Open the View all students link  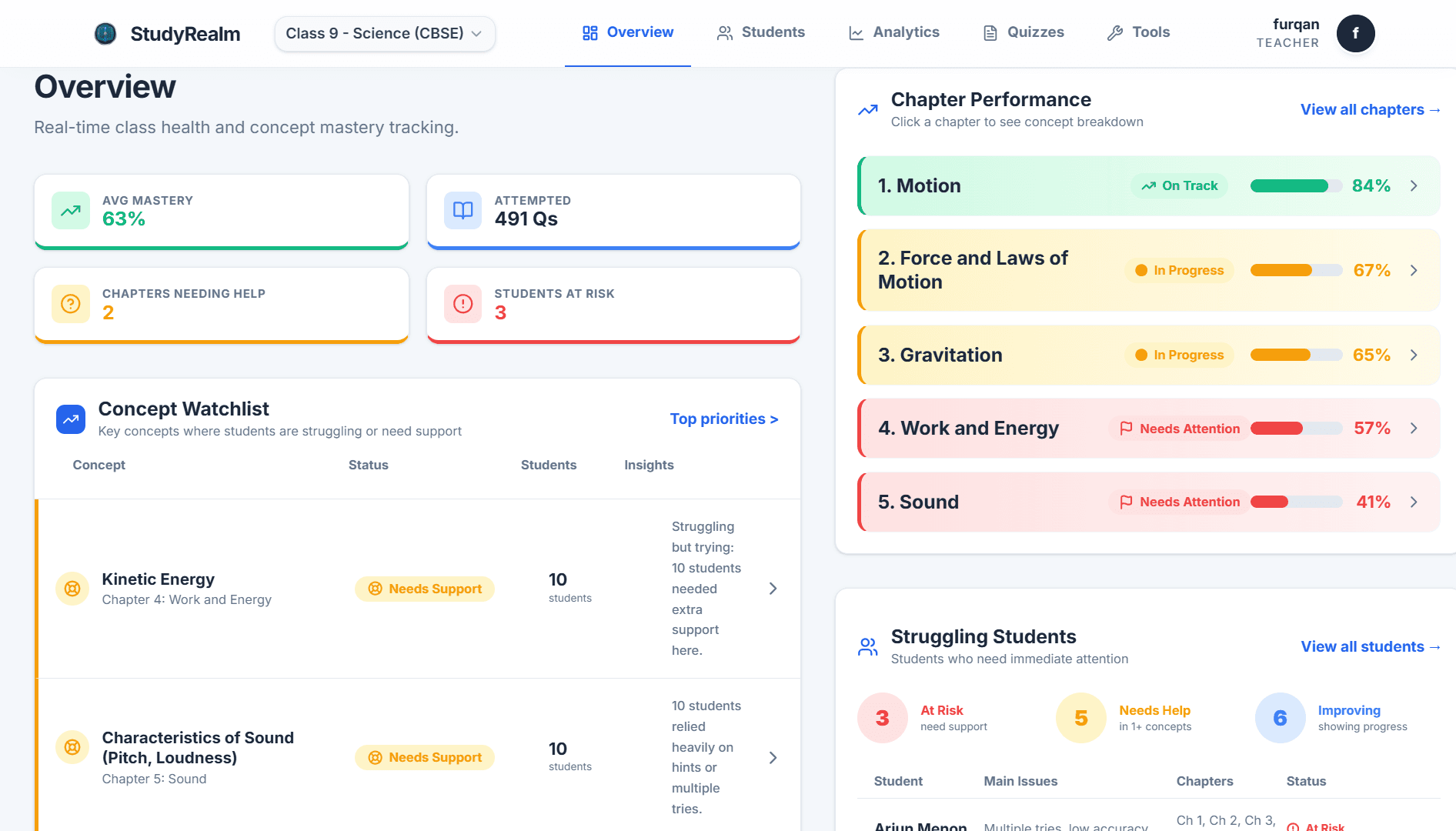click(x=1371, y=646)
